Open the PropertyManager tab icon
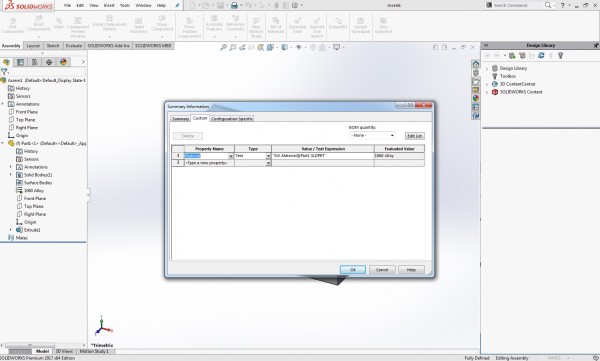Screen dimensions: 600x361 pos(20,62)
